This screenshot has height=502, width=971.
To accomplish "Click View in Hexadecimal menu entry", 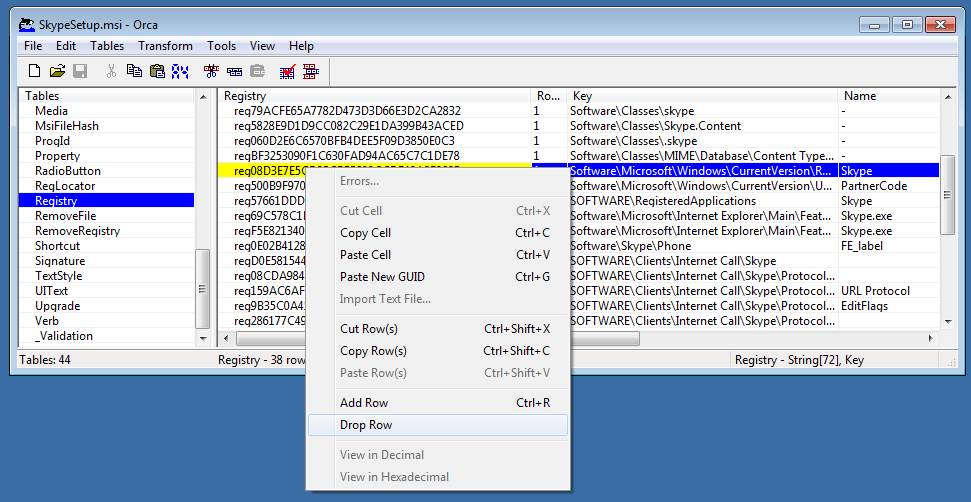I will click(x=438, y=477).
